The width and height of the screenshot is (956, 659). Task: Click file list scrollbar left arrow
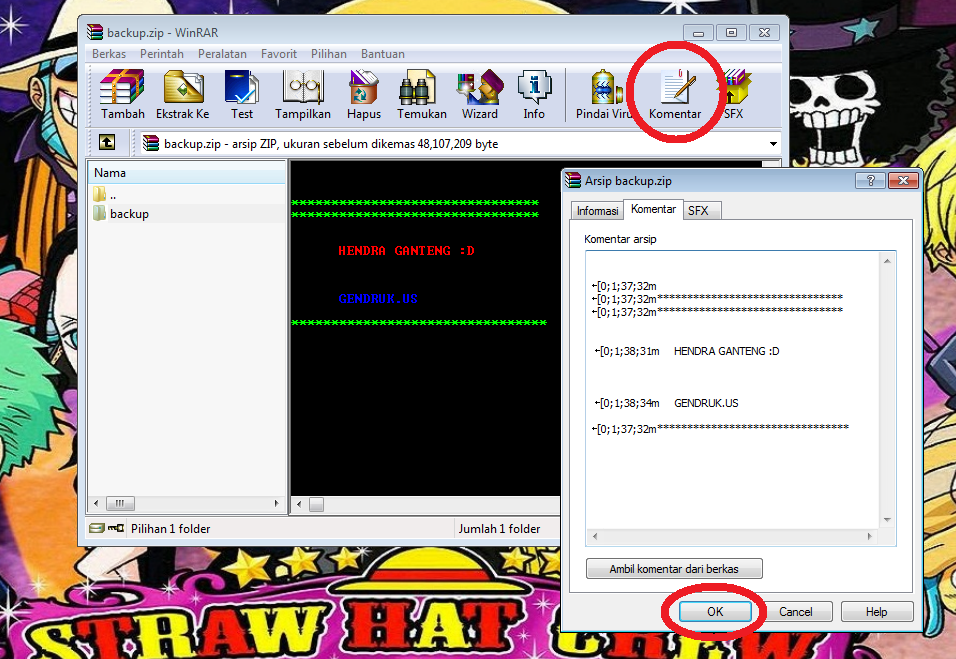click(96, 504)
